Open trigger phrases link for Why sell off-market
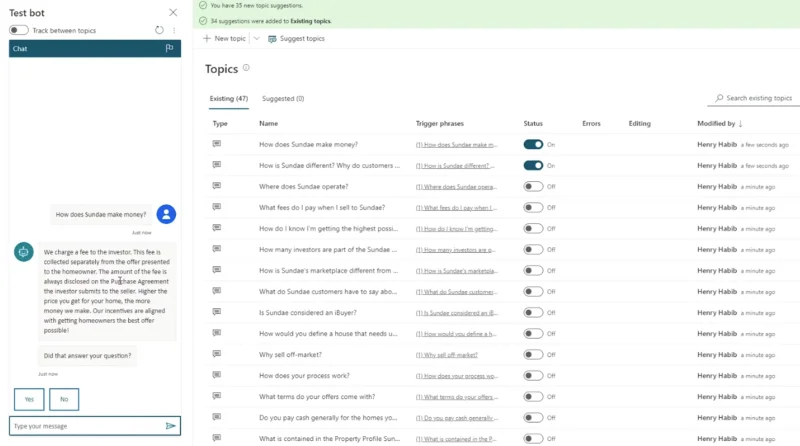The image size is (800, 446). coord(446,355)
